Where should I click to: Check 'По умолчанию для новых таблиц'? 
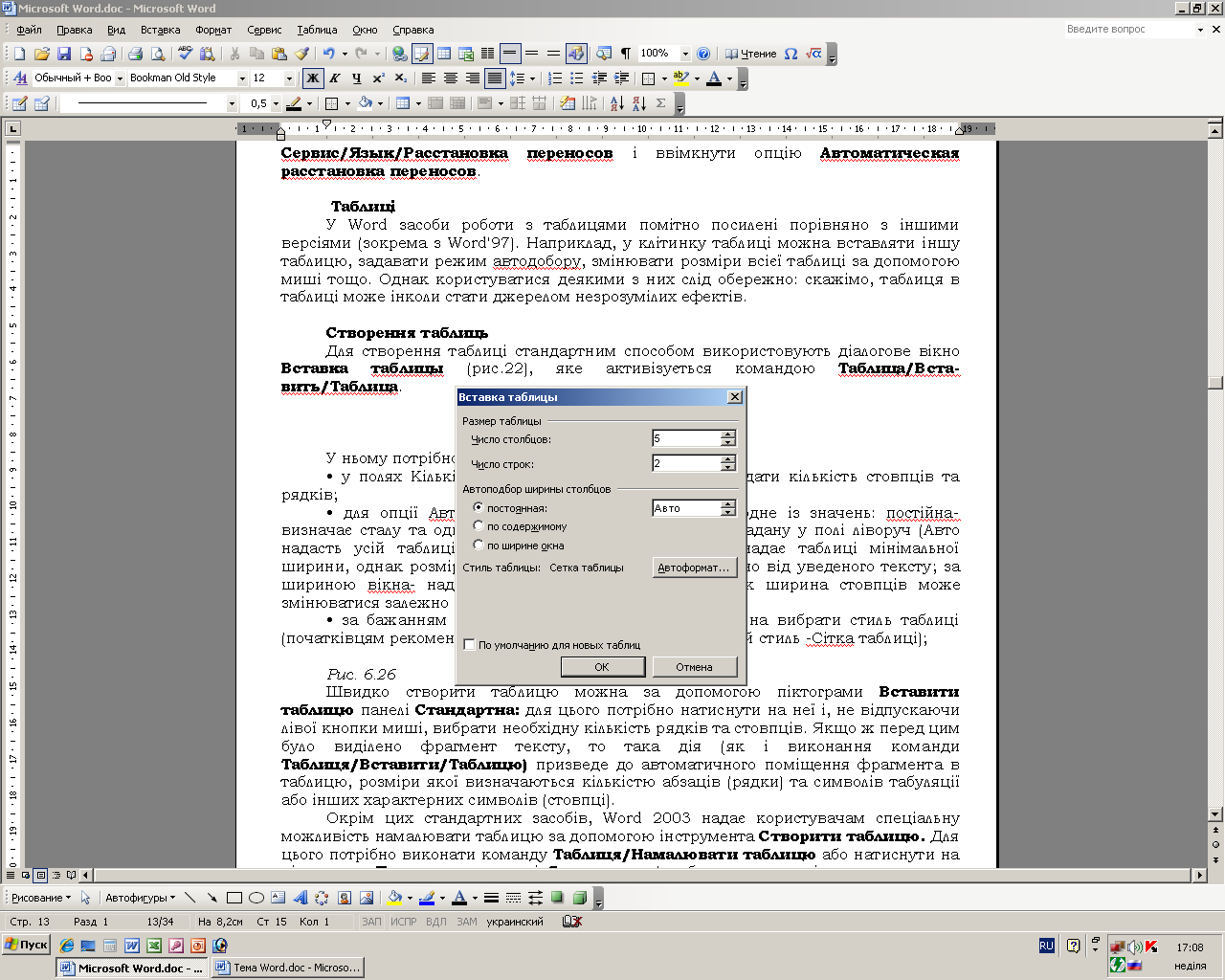(469, 645)
